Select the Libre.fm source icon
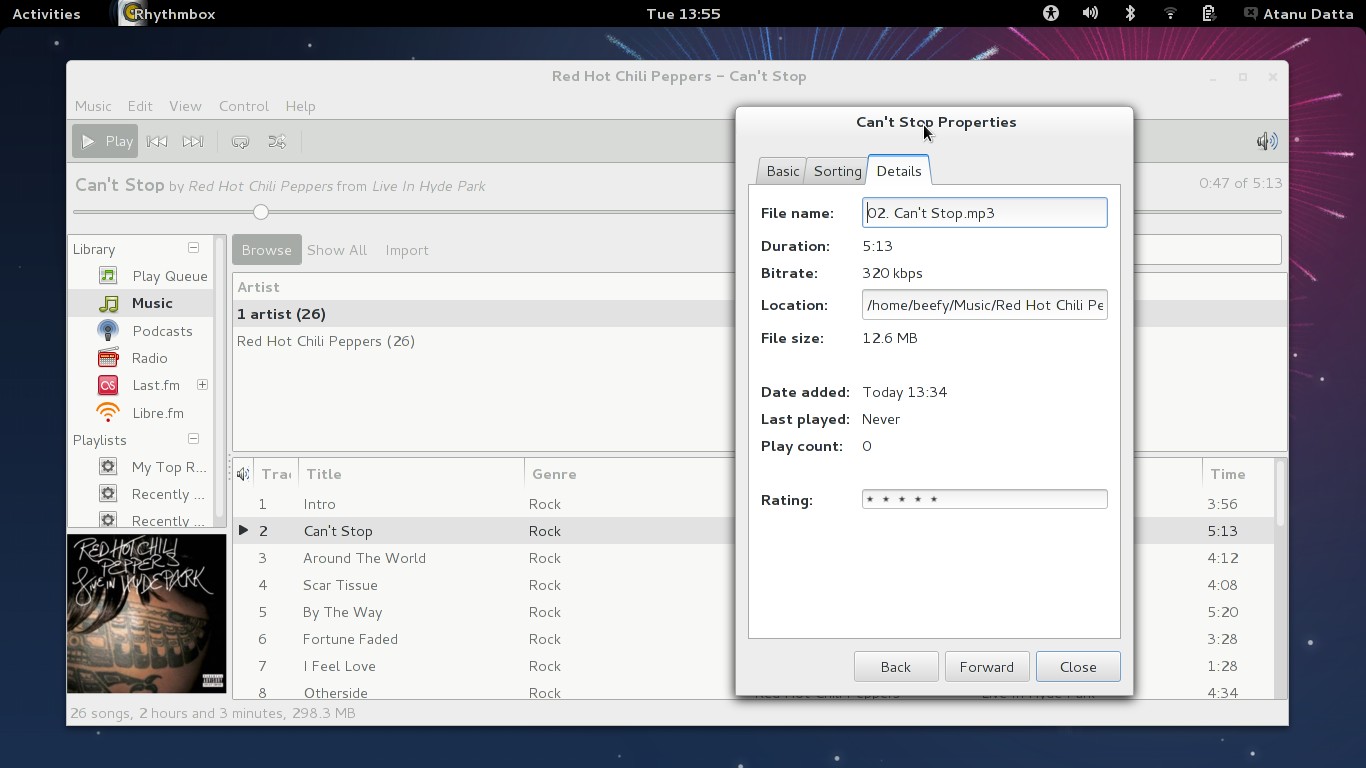The image size is (1366, 768). click(108, 413)
